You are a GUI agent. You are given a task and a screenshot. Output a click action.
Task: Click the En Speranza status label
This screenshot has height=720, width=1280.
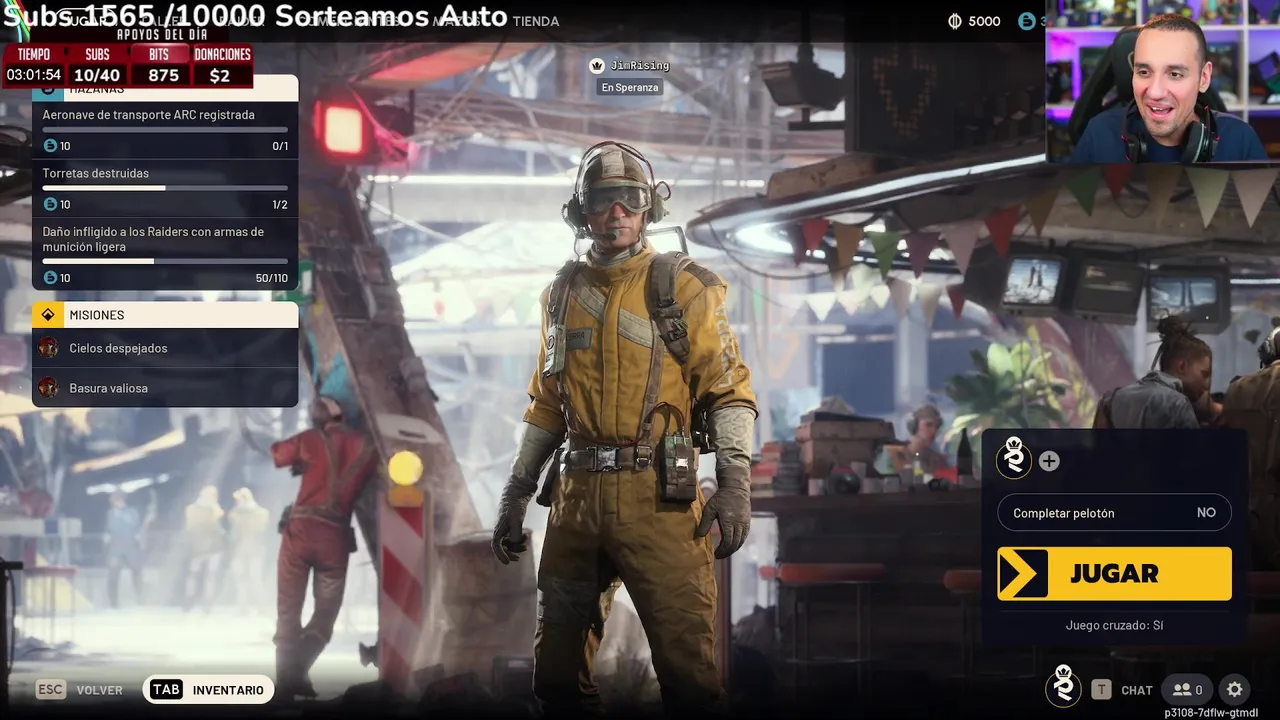click(630, 88)
